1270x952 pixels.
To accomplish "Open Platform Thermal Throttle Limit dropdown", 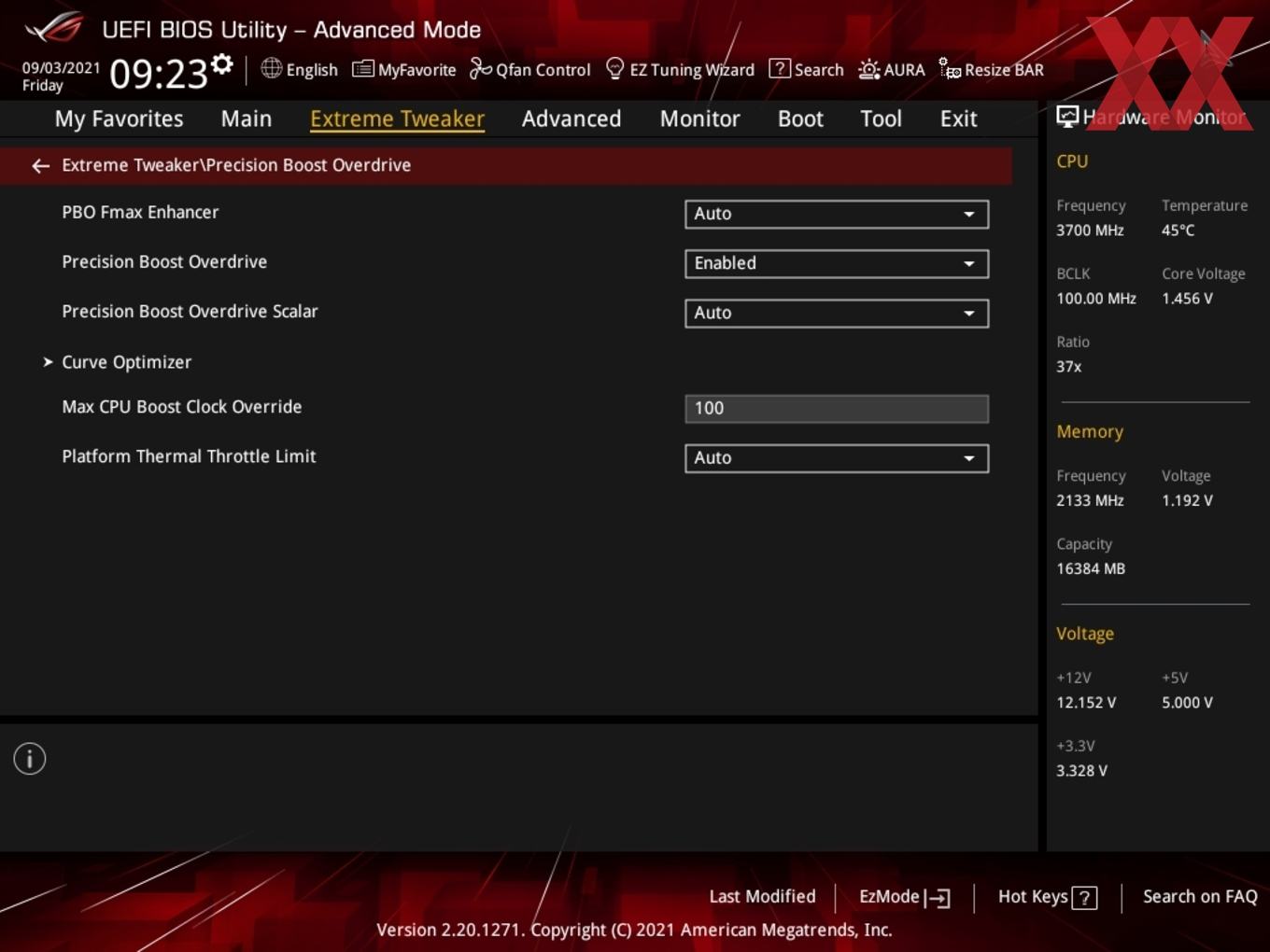I will point(837,458).
